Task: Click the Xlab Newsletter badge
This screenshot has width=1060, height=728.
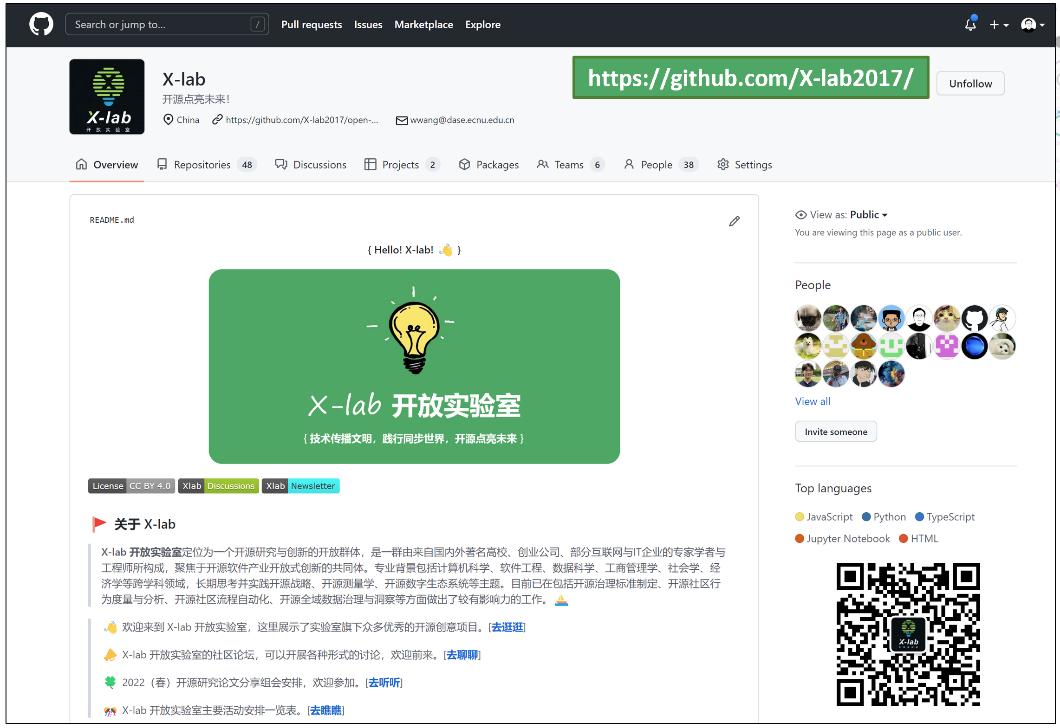Action: click(301, 486)
